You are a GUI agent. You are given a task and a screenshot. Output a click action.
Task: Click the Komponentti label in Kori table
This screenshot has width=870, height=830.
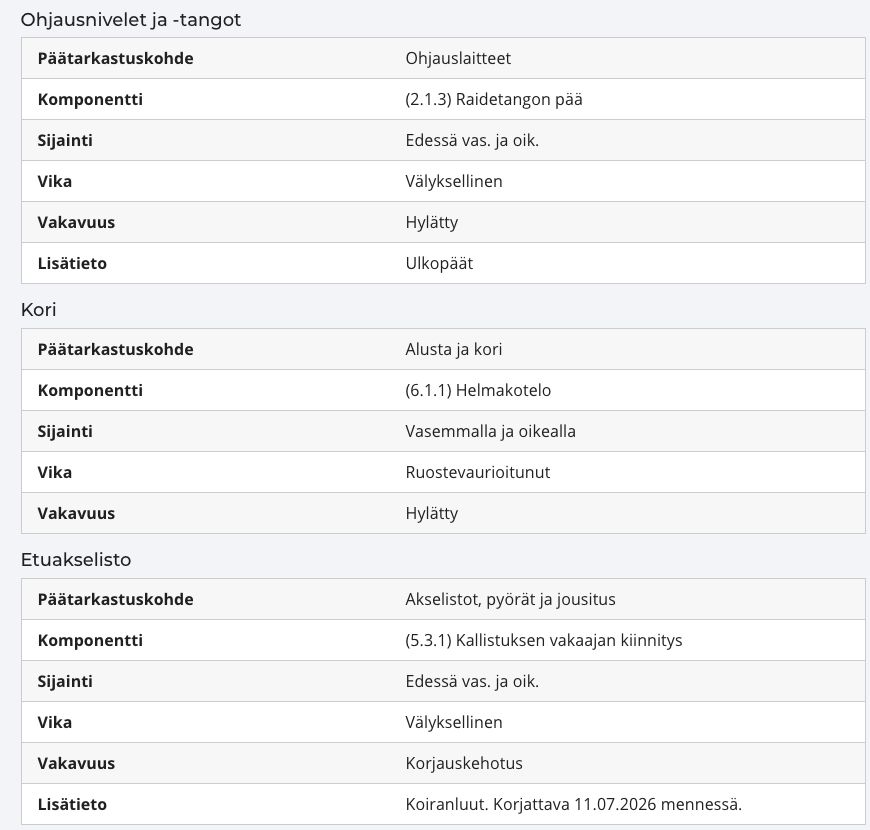pyautogui.click(x=90, y=391)
